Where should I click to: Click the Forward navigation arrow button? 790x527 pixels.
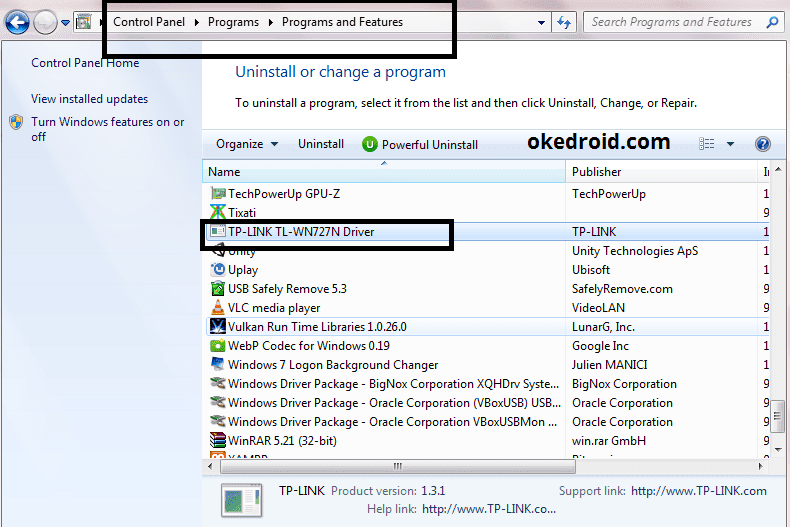45,22
